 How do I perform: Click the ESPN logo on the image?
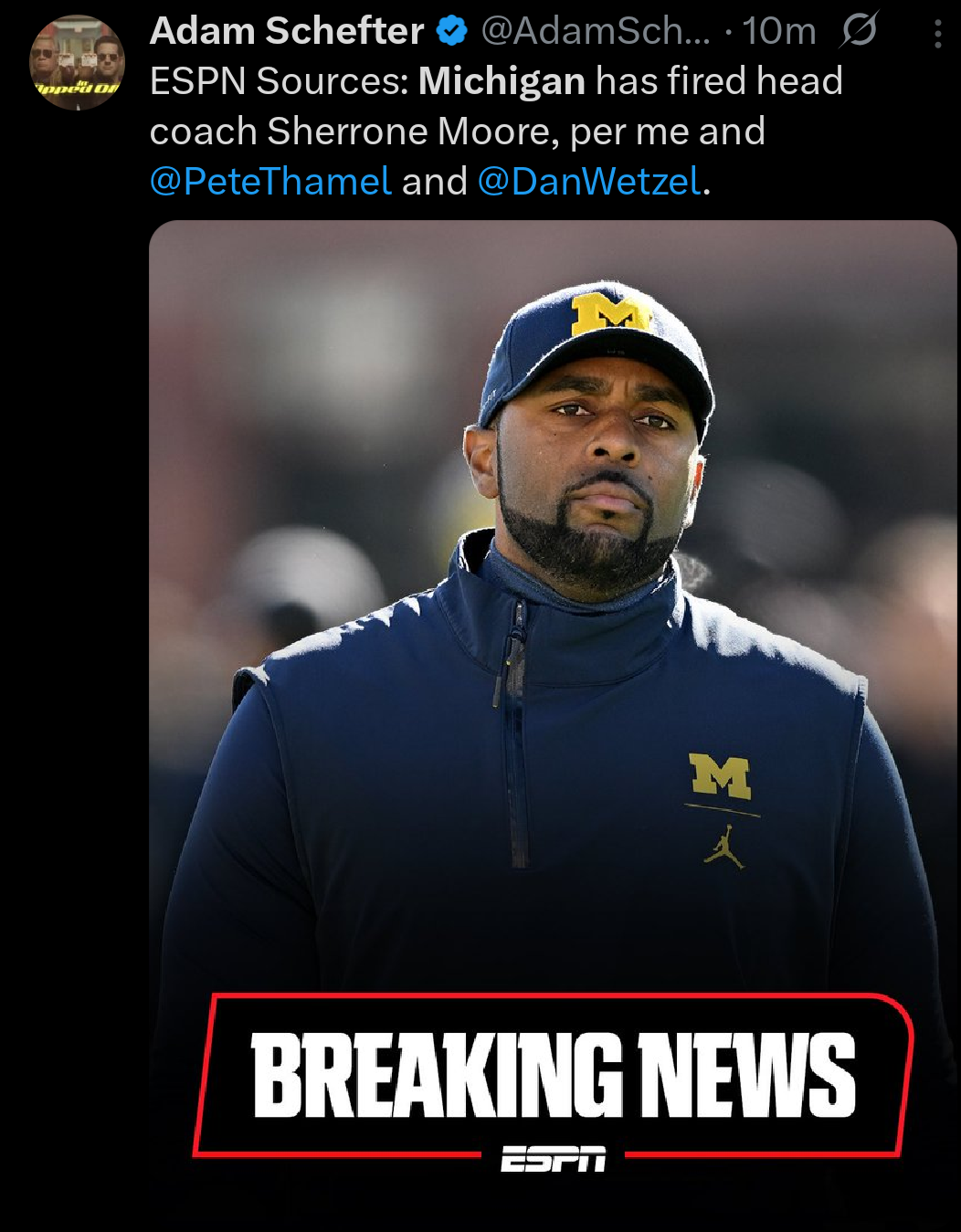click(554, 1159)
